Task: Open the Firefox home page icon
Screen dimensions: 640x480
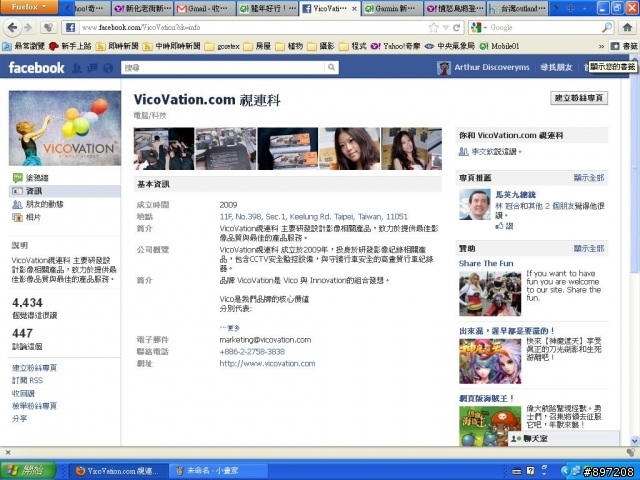Action: point(627,27)
